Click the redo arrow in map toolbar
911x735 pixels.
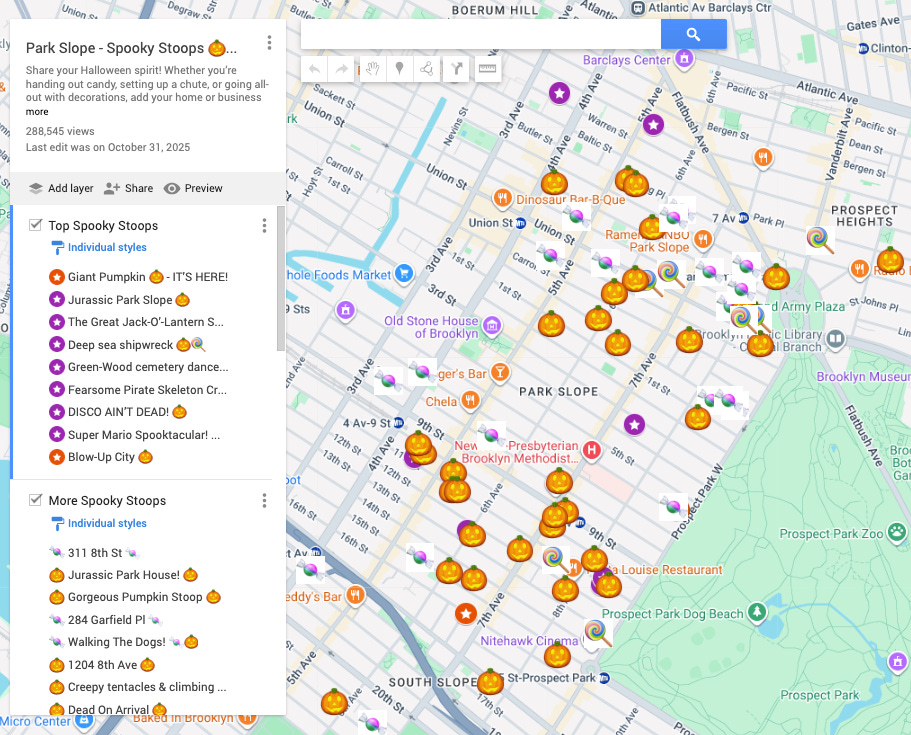pos(342,69)
